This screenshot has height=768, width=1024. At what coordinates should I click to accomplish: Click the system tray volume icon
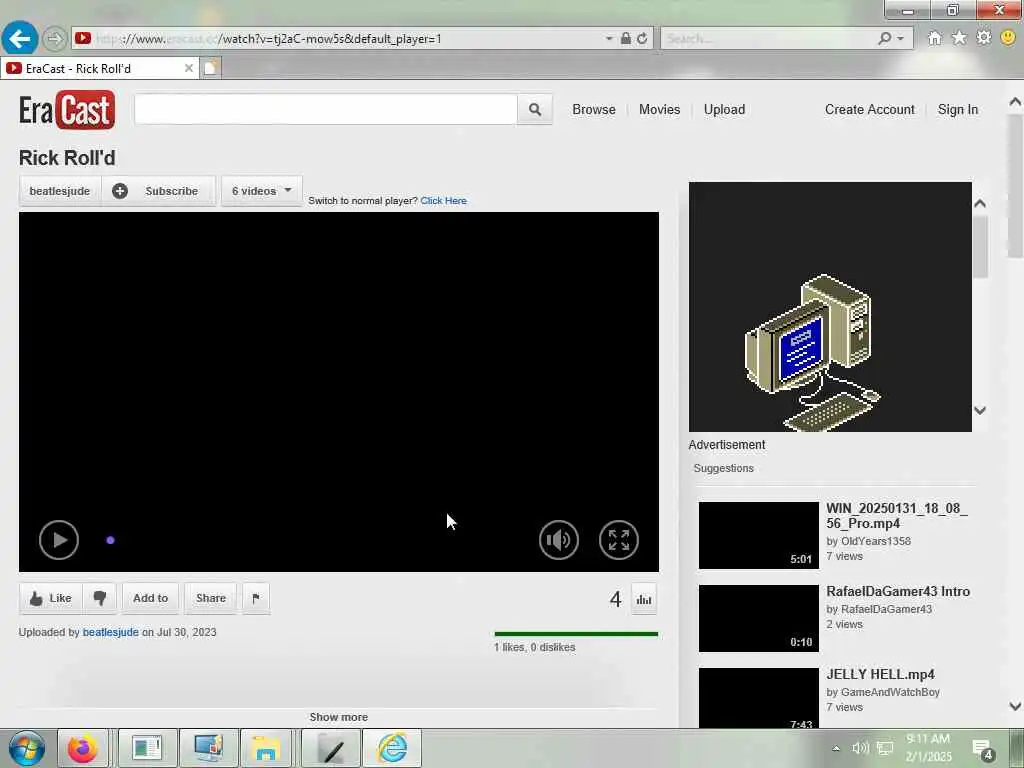point(860,748)
